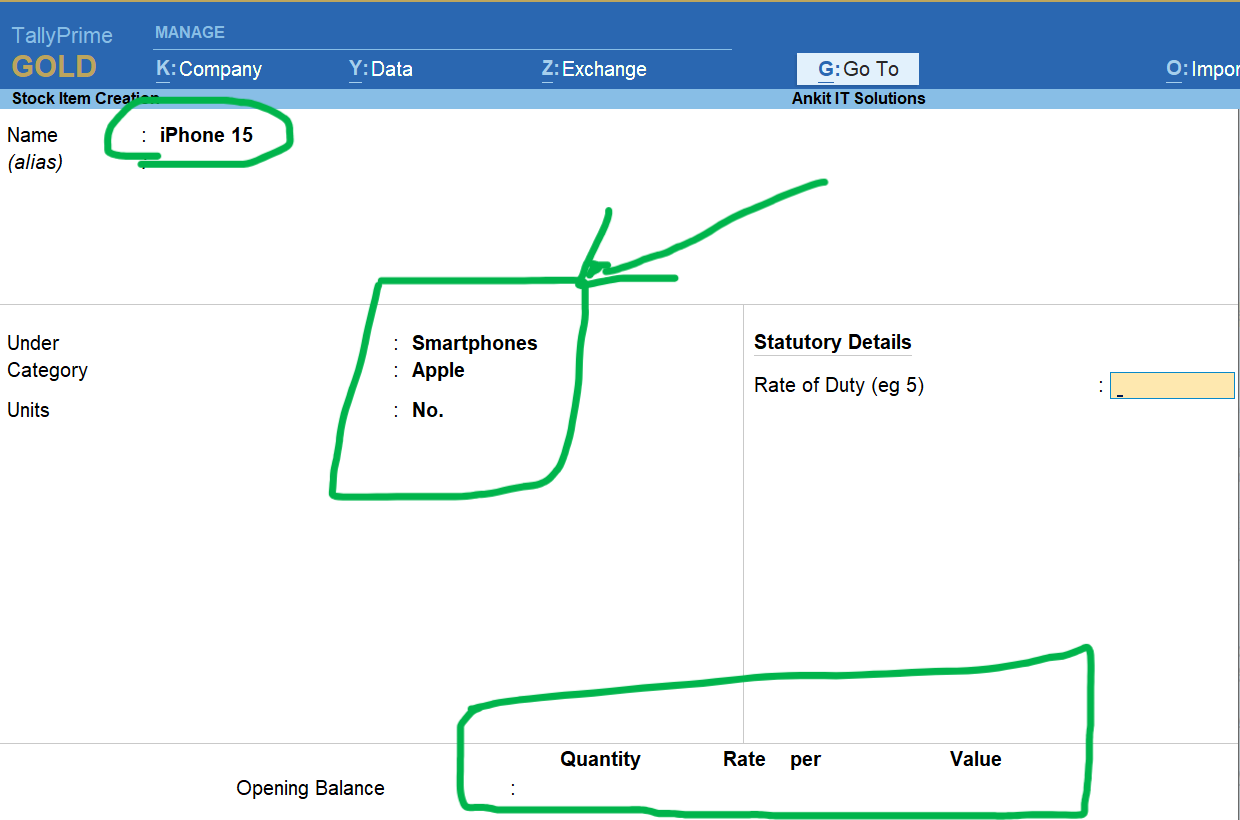Click the Statutory Details heading

coord(832,342)
